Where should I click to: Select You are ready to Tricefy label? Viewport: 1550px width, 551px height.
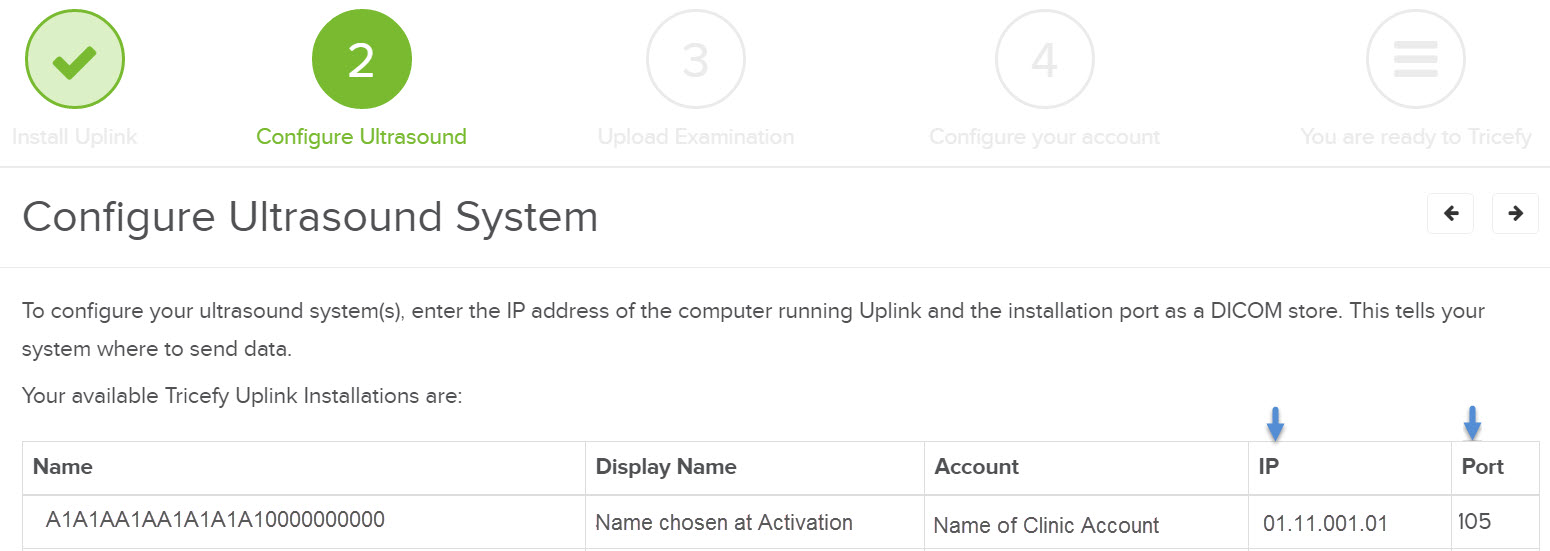pos(1415,137)
